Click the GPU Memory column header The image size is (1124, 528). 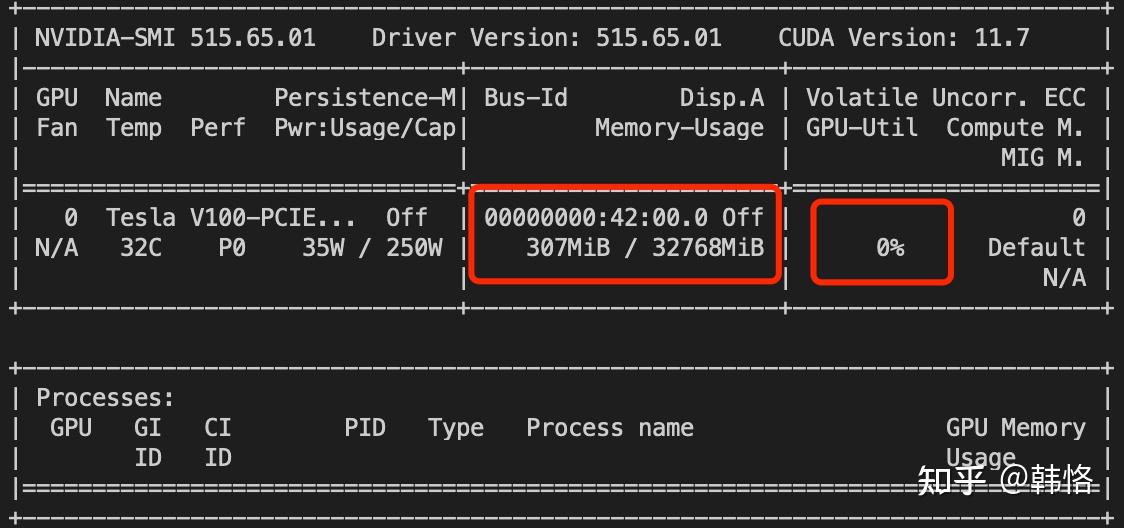pos(1016,428)
